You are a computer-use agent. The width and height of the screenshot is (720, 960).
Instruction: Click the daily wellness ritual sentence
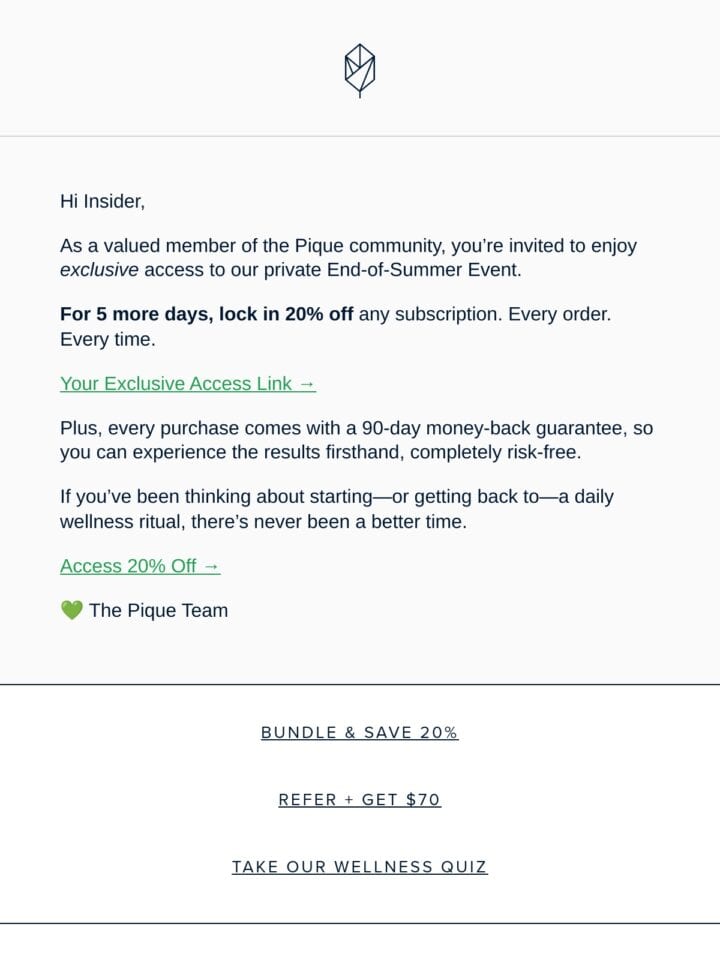click(x=337, y=509)
